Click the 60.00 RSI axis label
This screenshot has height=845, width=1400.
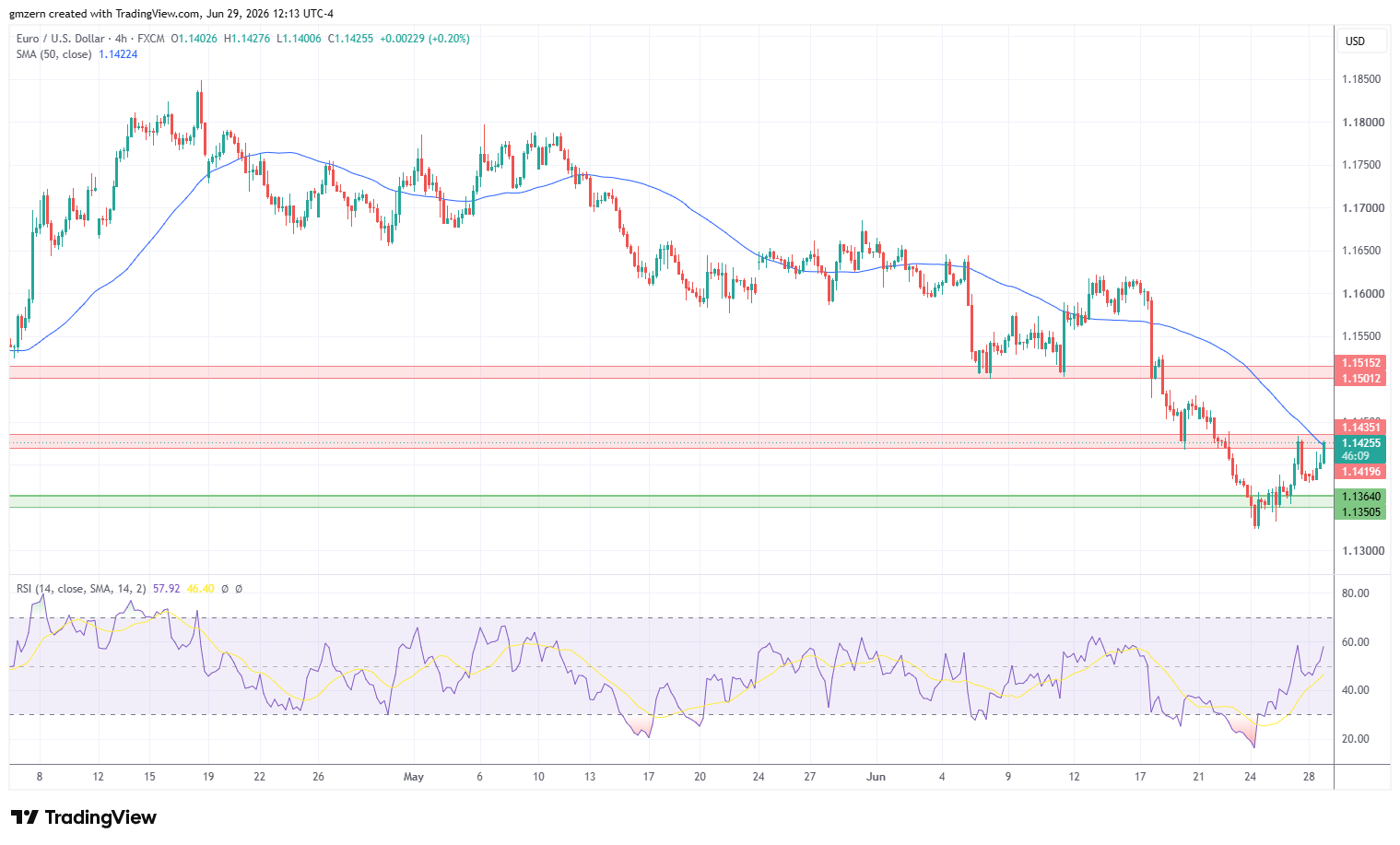1356,642
